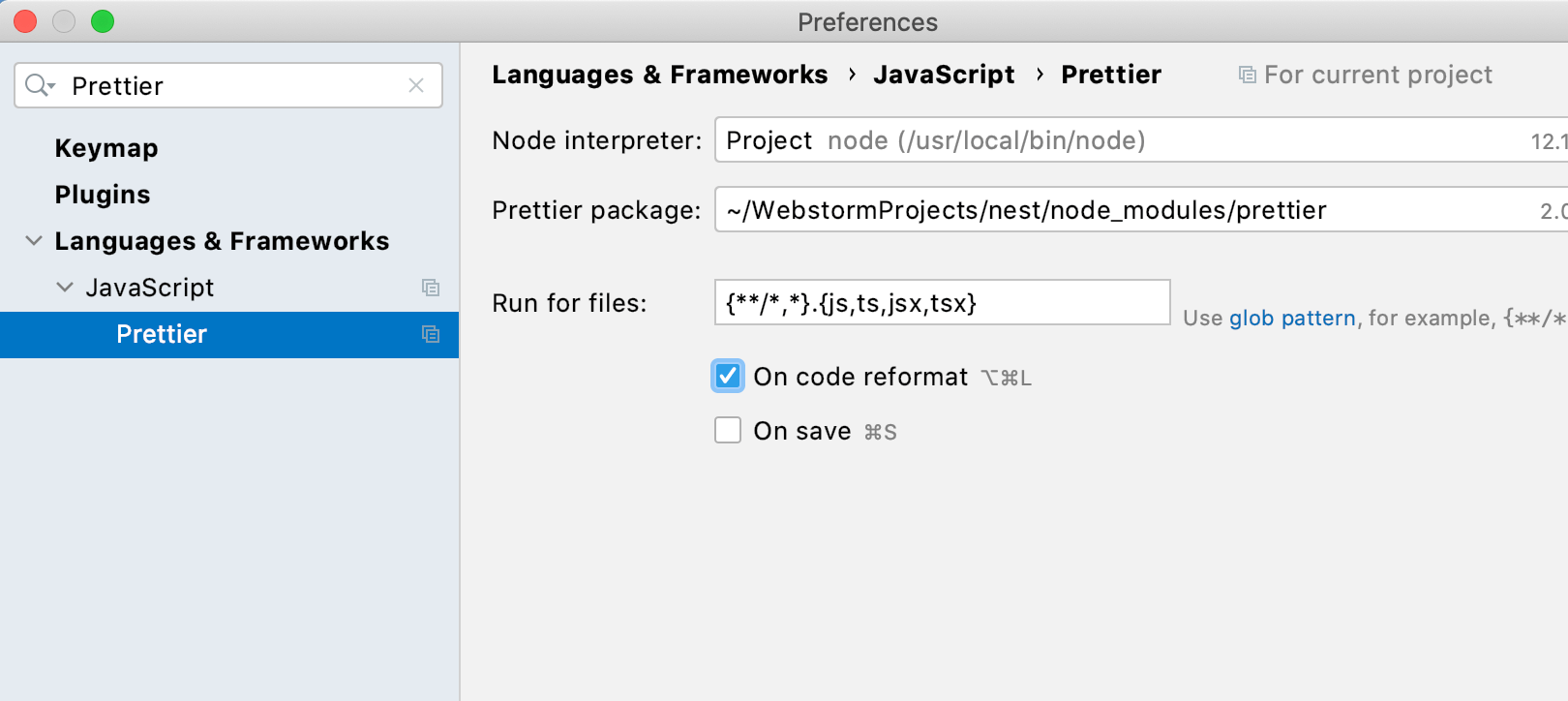Click the green zoom window button
This screenshot has width=1568, height=701.
coord(103,21)
